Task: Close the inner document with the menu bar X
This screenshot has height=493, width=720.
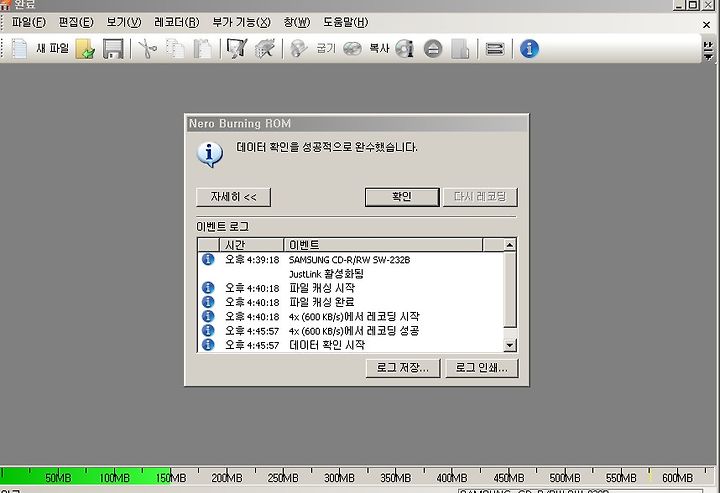Action: pyautogui.click(x=707, y=25)
